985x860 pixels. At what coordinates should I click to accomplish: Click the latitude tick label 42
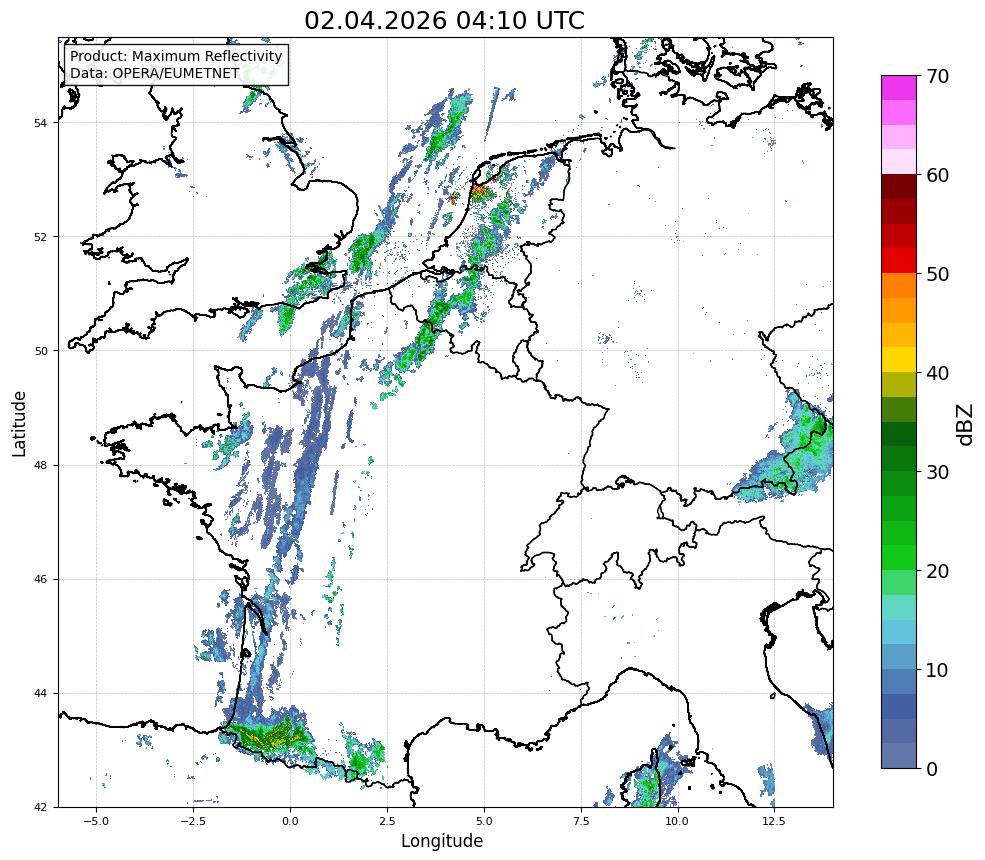(x=40, y=807)
